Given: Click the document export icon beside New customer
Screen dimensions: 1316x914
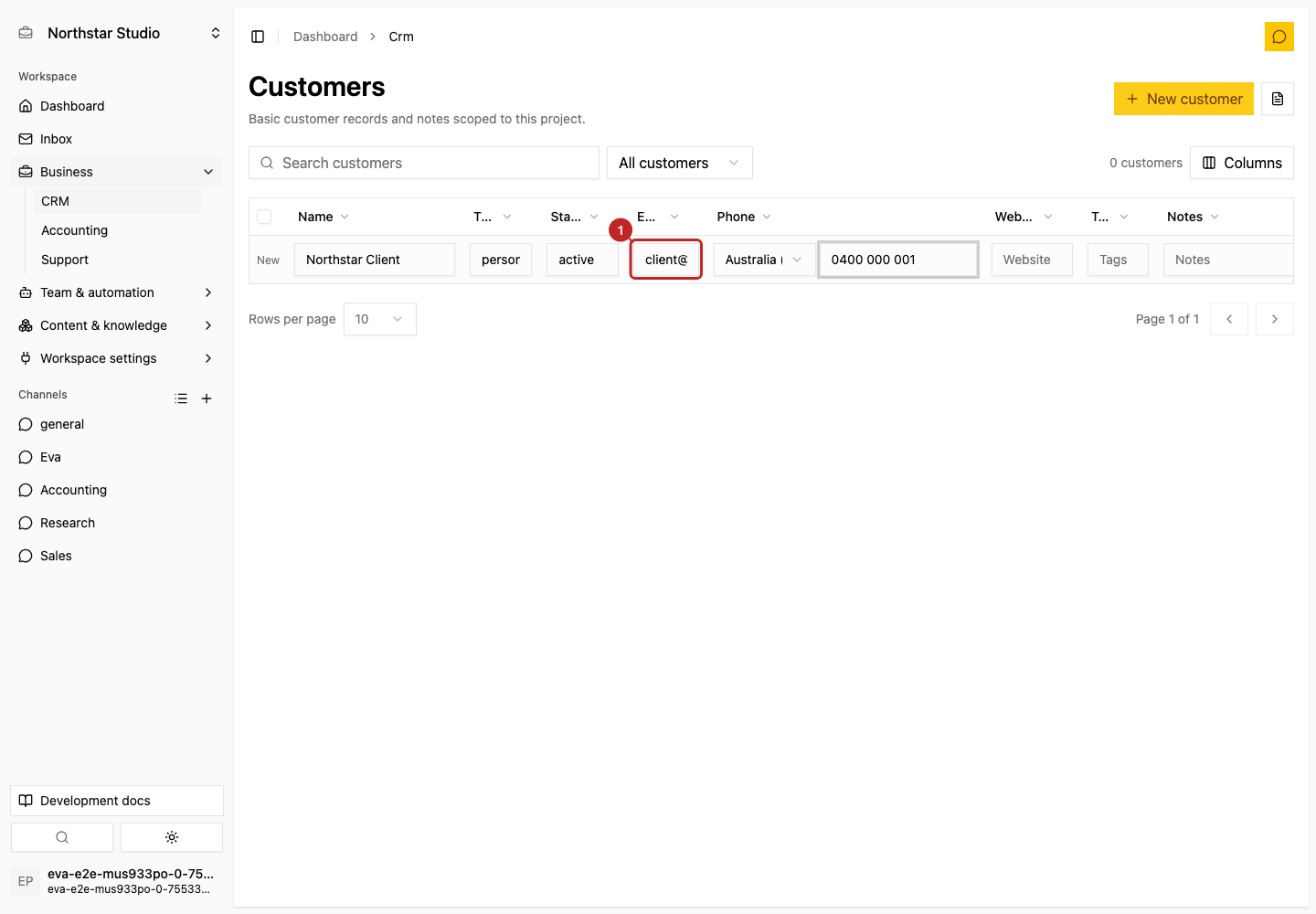Looking at the screenshot, I should 1278,99.
